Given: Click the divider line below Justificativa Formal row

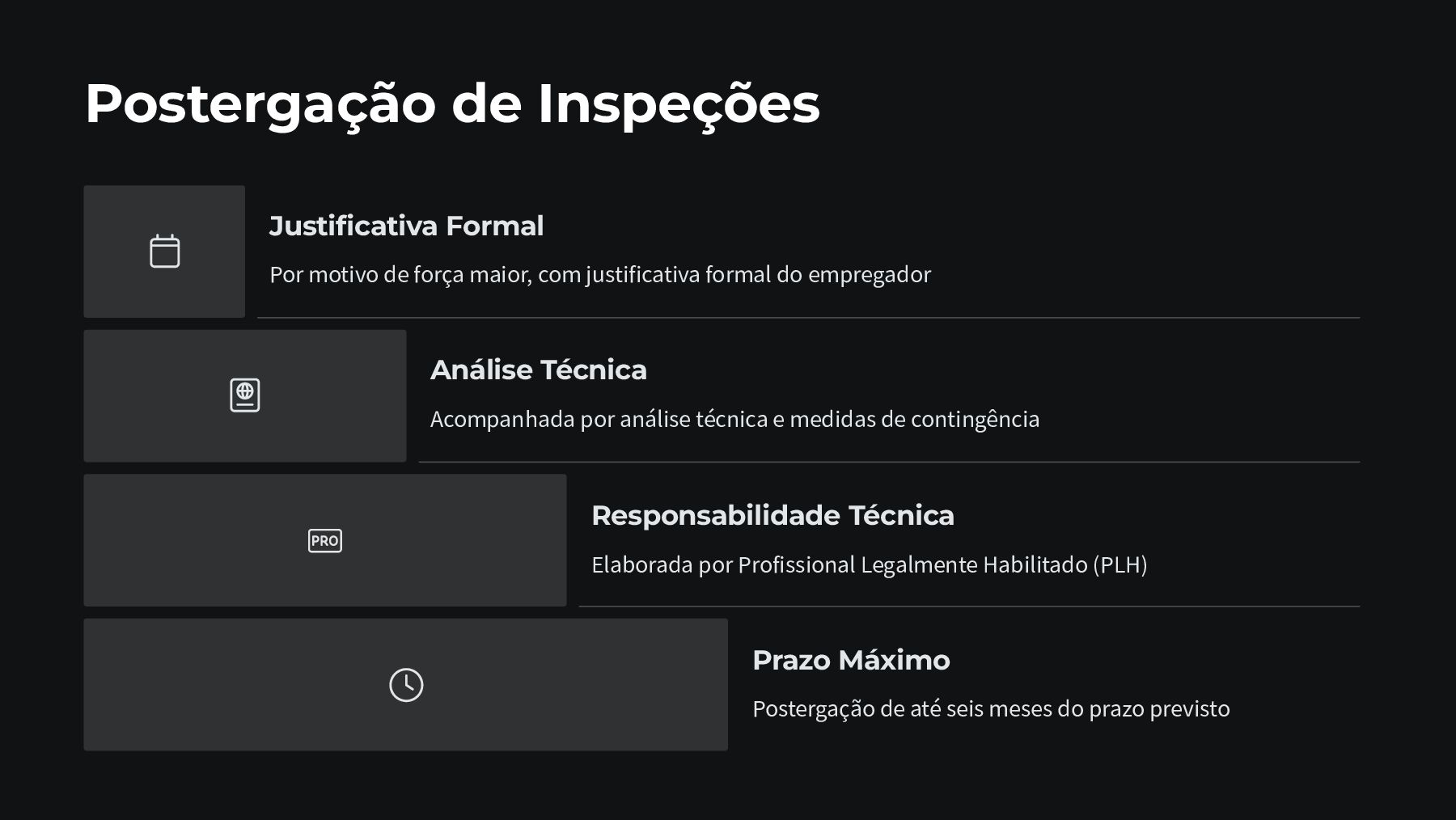Looking at the screenshot, I should (809, 318).
